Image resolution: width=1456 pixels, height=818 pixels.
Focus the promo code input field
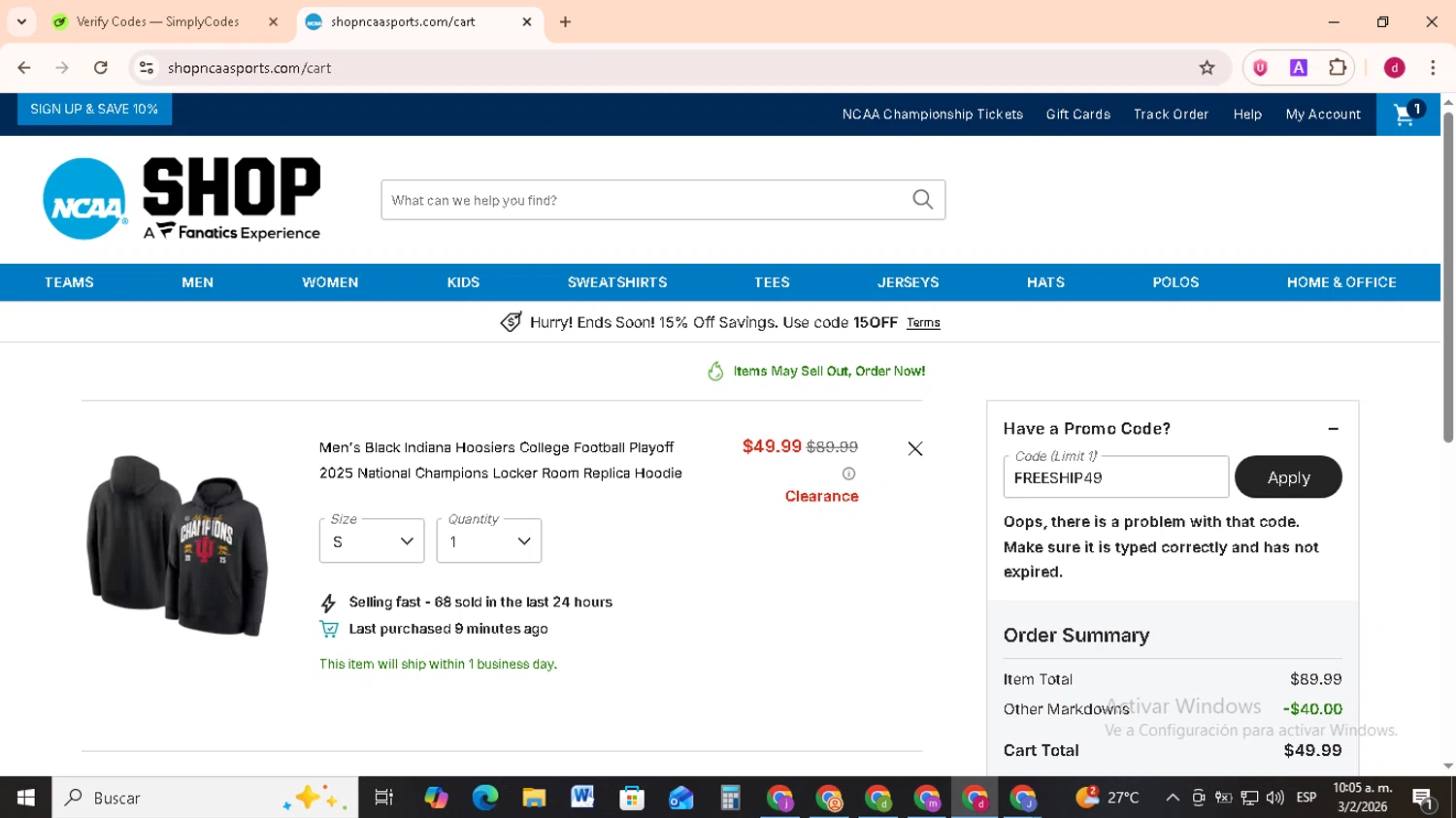(x=1115, y=477)
